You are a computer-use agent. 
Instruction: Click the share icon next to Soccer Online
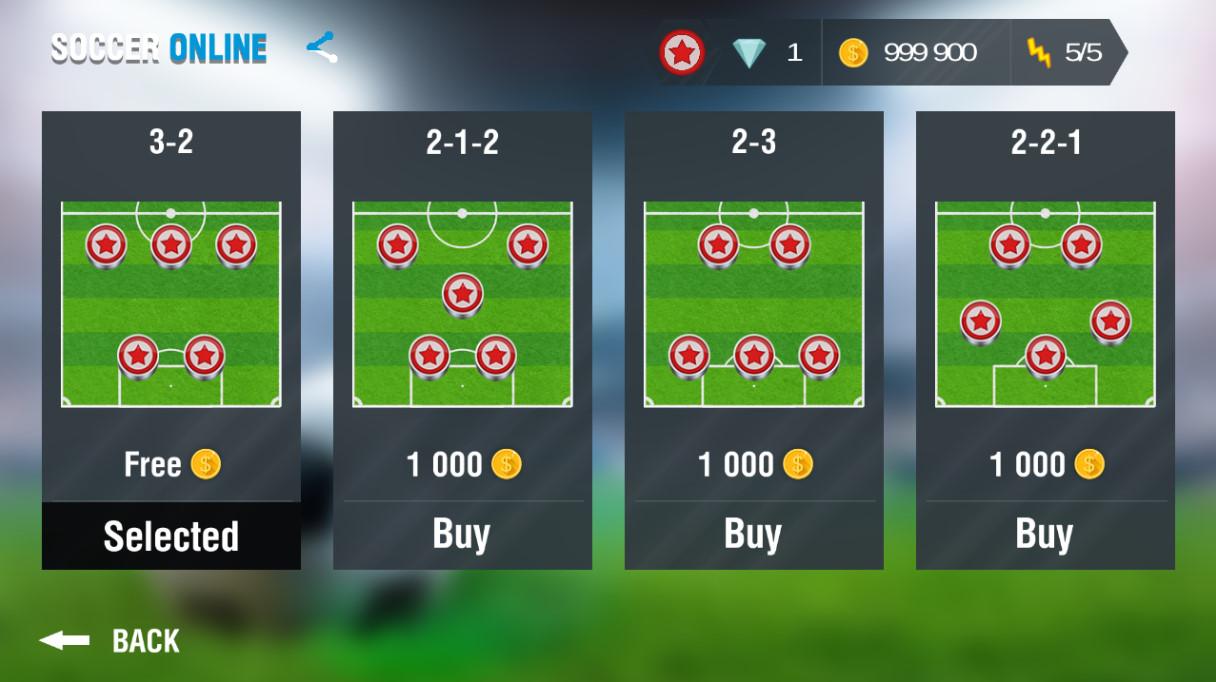(321, 47)
